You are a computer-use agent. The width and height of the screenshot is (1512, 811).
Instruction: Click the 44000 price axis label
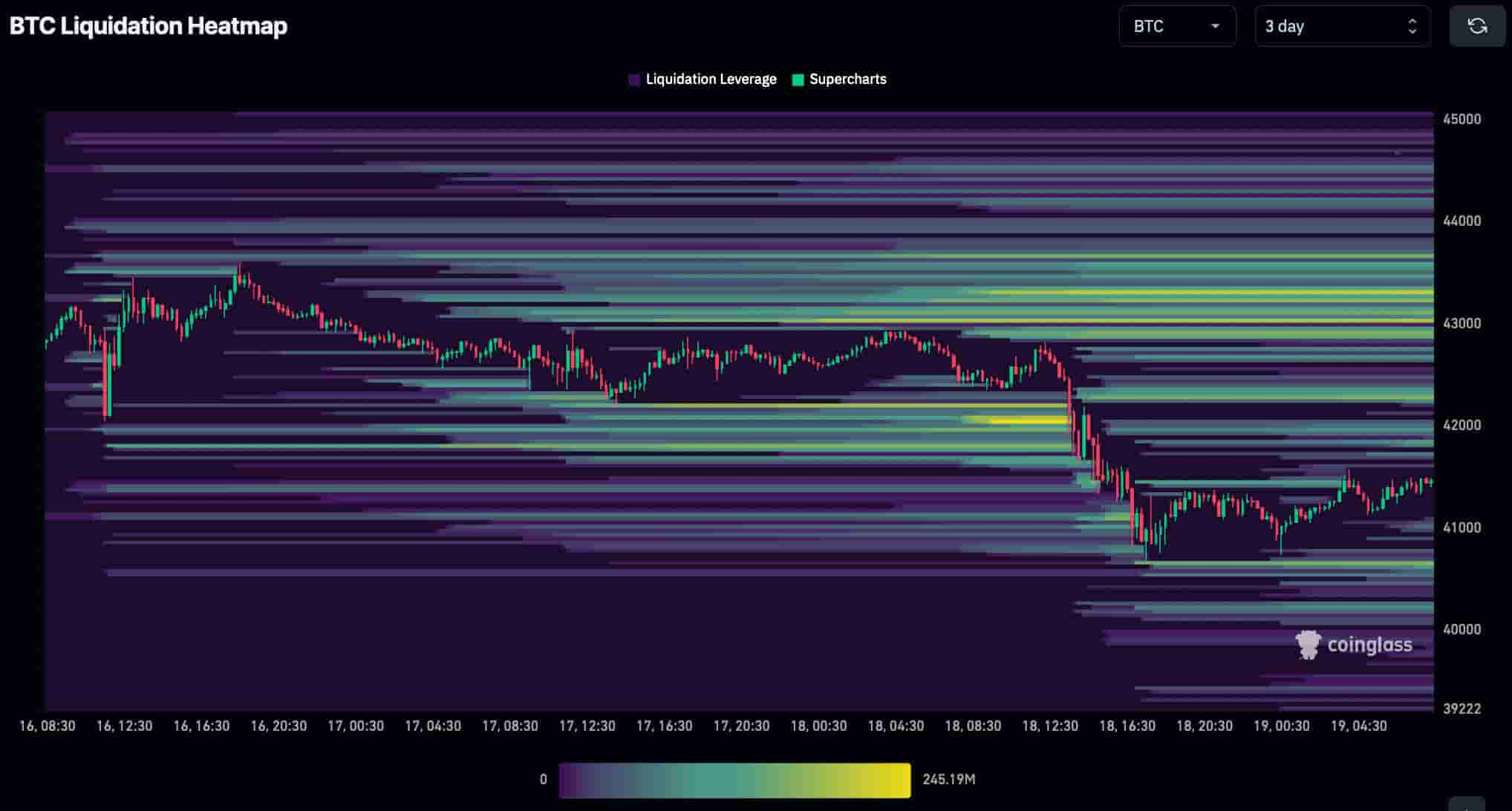(x=1462, y=221)
